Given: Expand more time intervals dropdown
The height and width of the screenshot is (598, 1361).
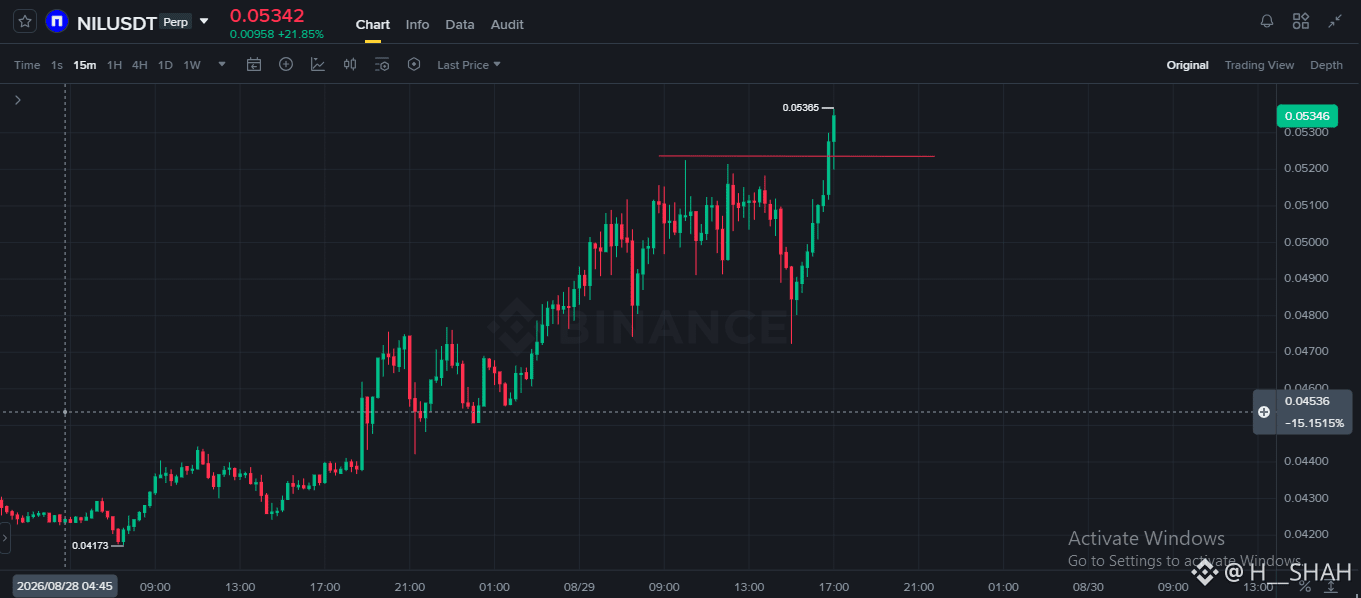Looking at the screenshot, I should [222, 65].
